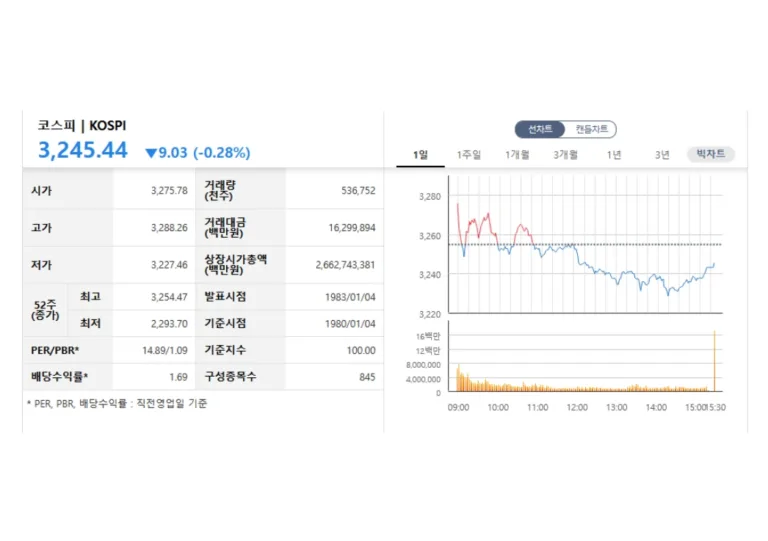Select the 3년 period tab
The height and width of the screenshot is (541, 768).
(662, 155)
